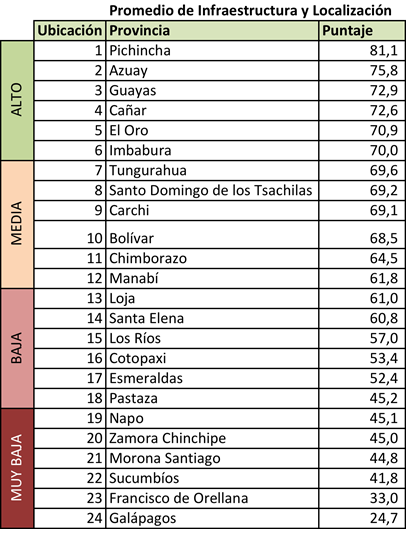Select the Zamora Chinchipe cell
This screenshot has width=406, height=539.
point(212,438)
